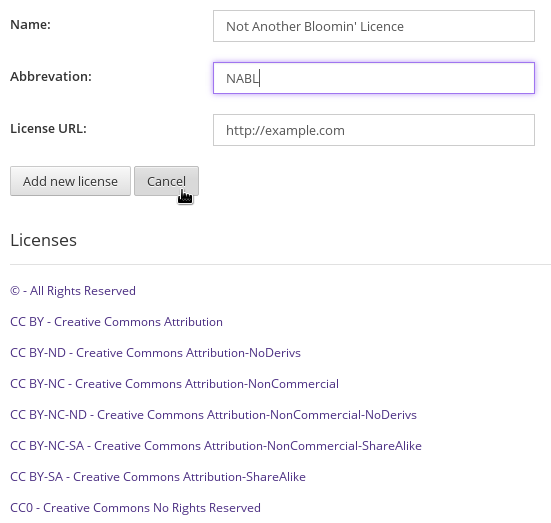The height and width of the screenshot is (523, 551).
Task: Open the CC0 No Rights Reserved license
Action: pyautogui.click(x=135, y=508)
